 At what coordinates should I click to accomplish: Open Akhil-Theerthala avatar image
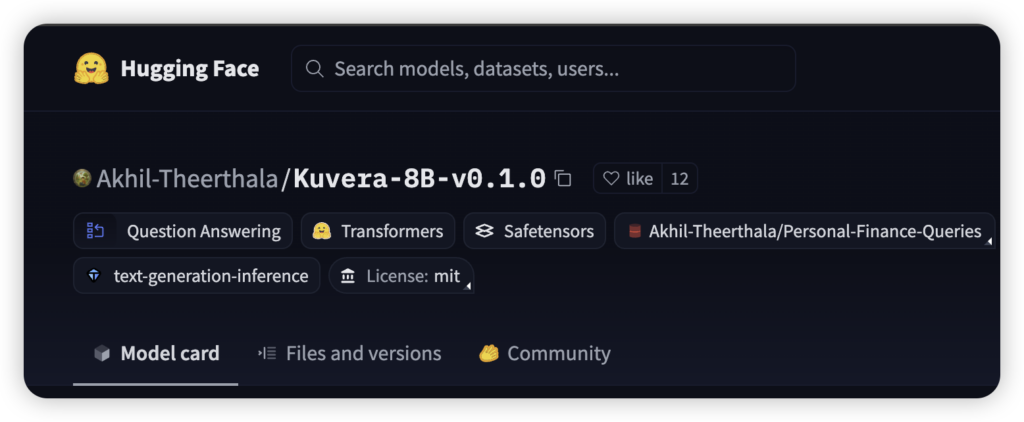[82, 178]
